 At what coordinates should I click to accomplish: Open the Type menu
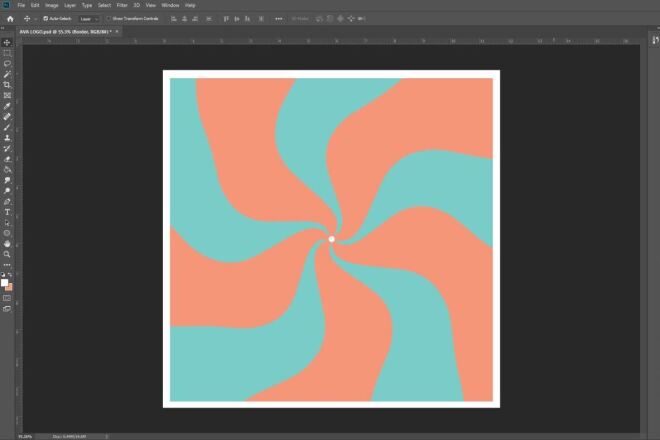[x=87, y=5]
